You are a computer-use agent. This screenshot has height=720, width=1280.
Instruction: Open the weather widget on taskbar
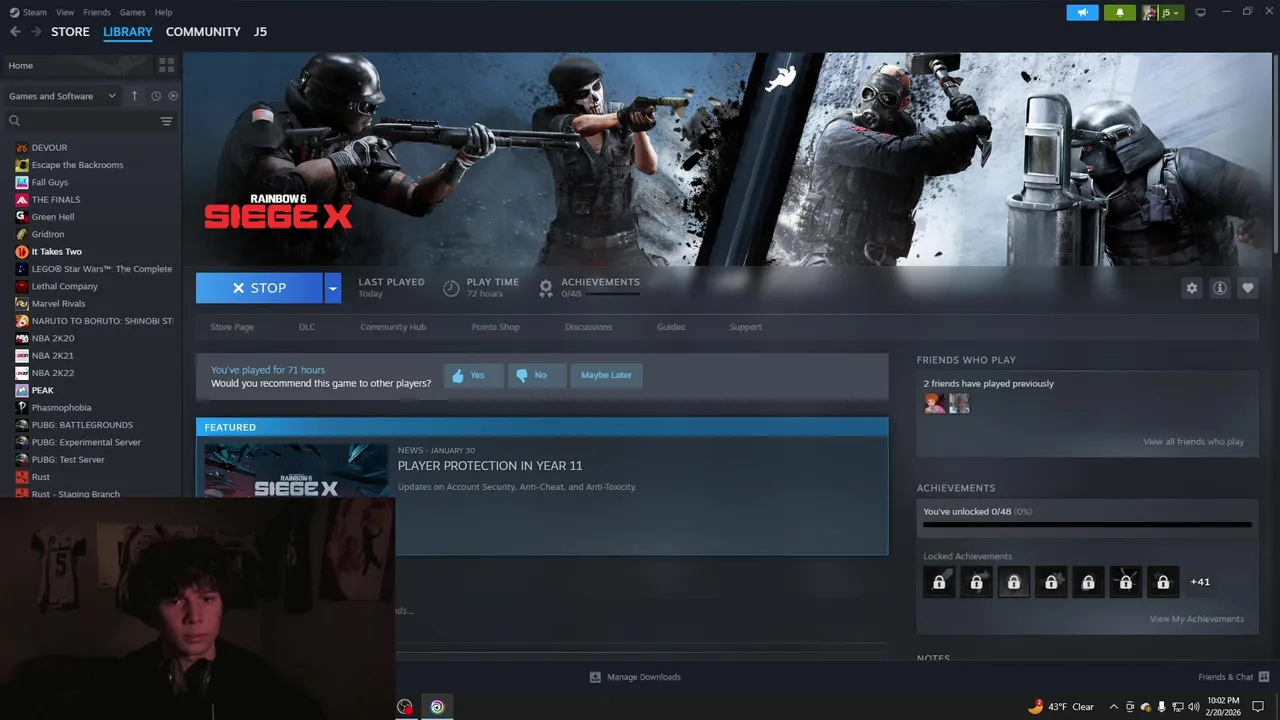[1061, 707]
